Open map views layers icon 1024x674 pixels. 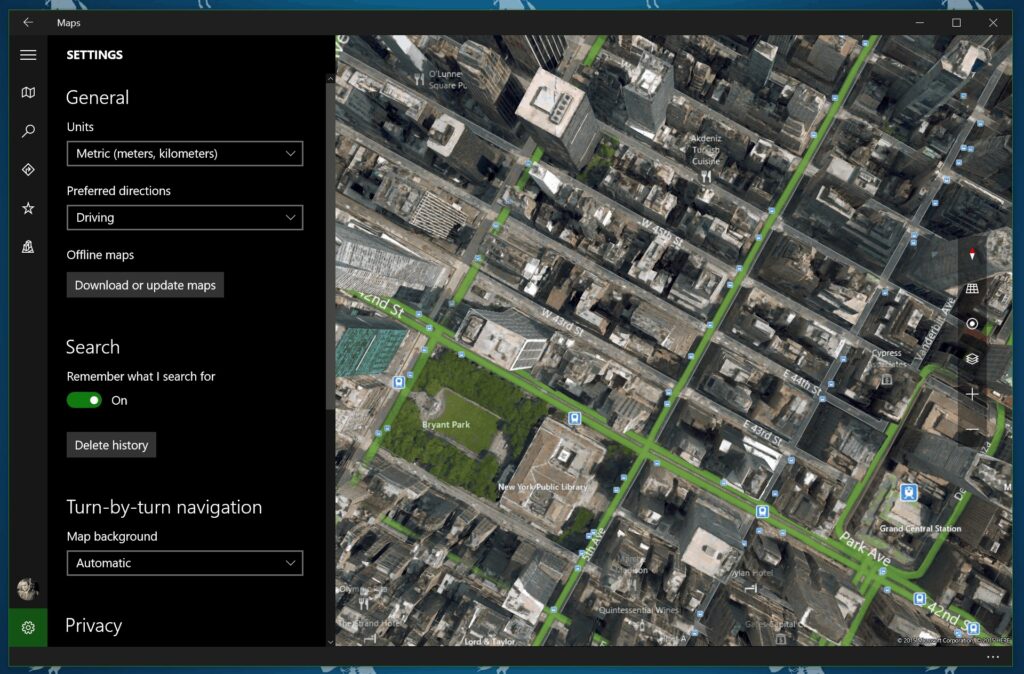click(x=972, y=359)
